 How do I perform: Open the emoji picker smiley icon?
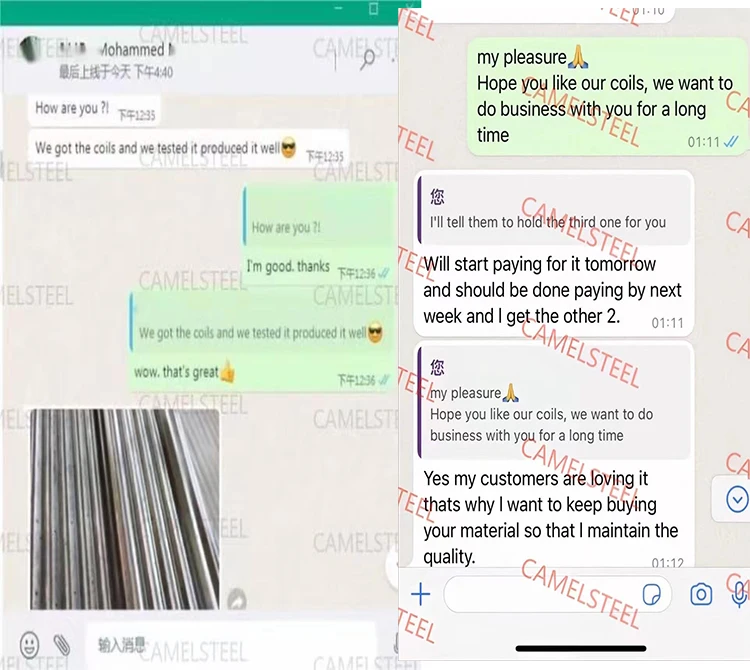click(x=30, y=644)
